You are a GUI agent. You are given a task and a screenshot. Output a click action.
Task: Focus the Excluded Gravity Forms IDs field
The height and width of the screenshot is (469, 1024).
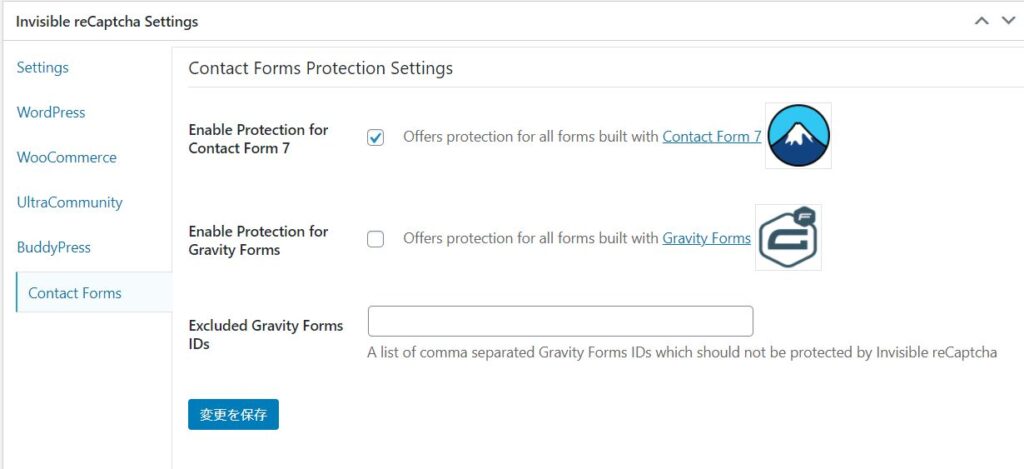click(560, 322)
